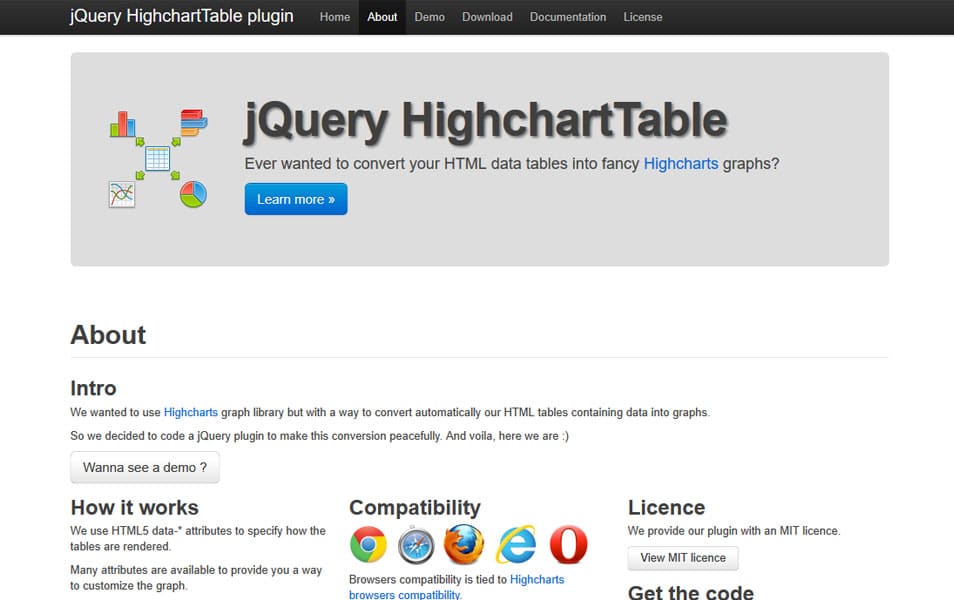Click the line chart icon in the banner graphic

(x=120, y=196)
